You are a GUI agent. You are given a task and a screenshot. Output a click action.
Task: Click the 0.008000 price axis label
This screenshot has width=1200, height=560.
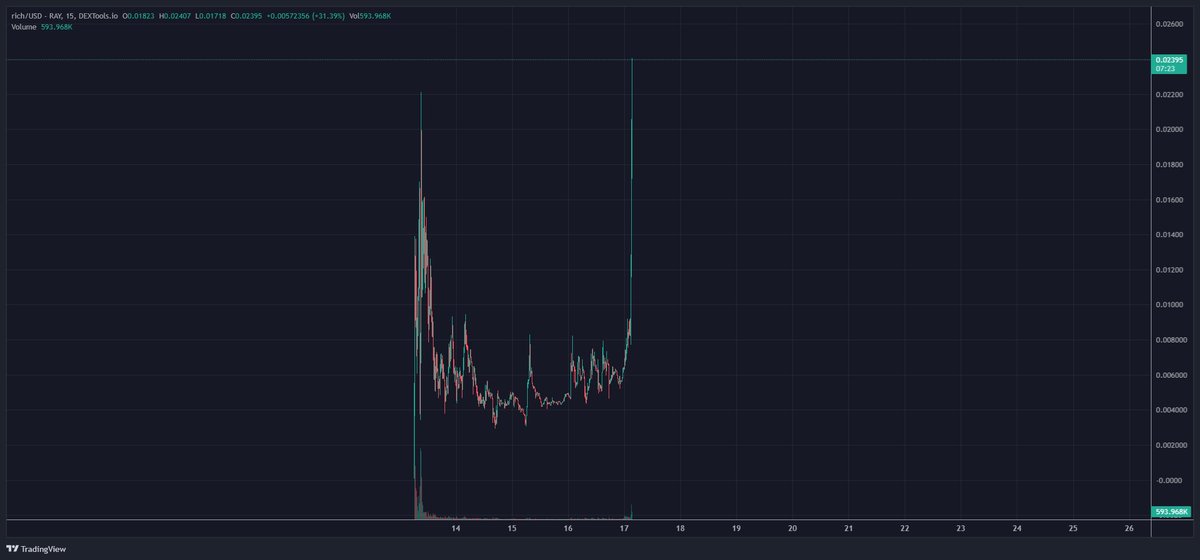(1170, 340)
